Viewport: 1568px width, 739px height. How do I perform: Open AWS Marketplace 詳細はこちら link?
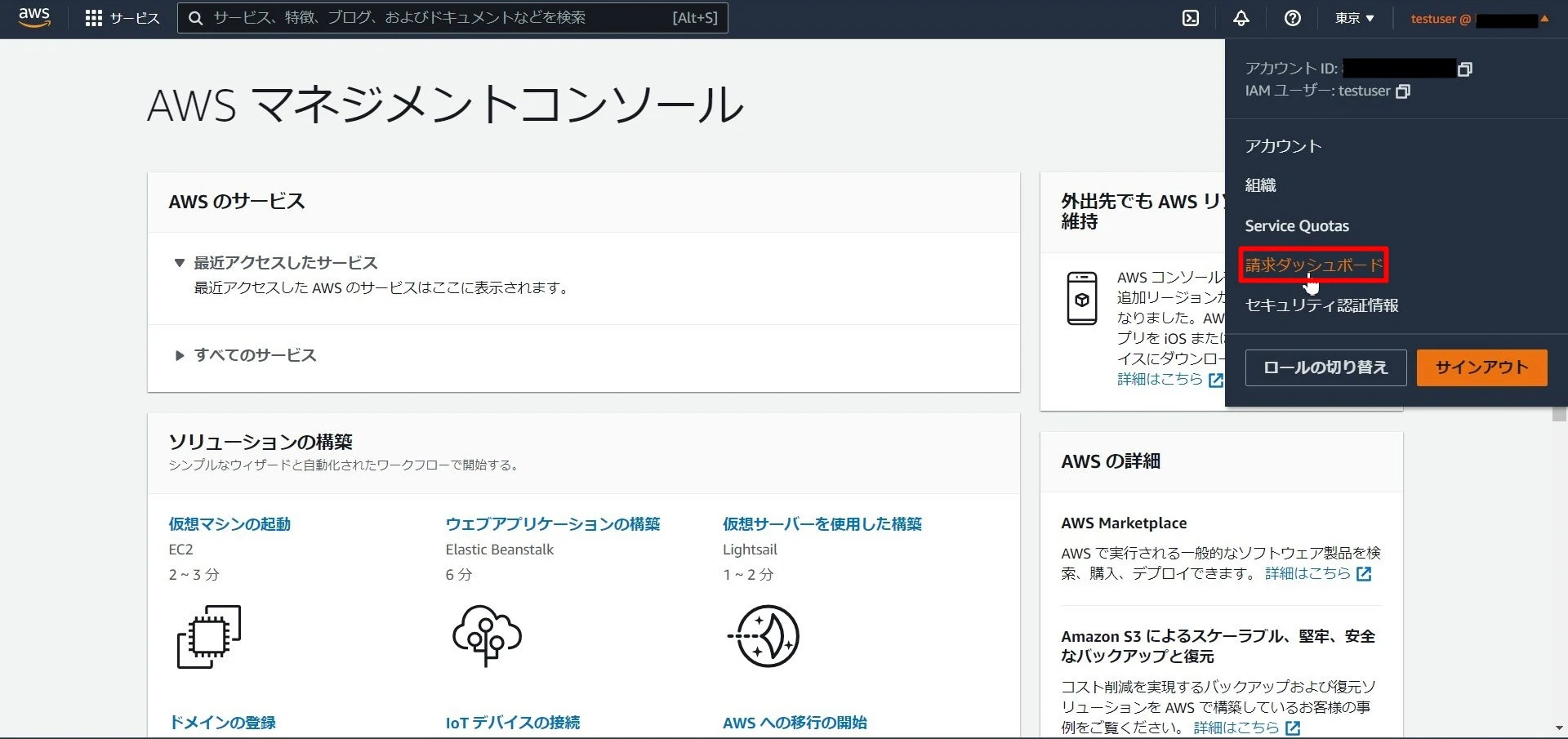click(x=1307, y=574)
